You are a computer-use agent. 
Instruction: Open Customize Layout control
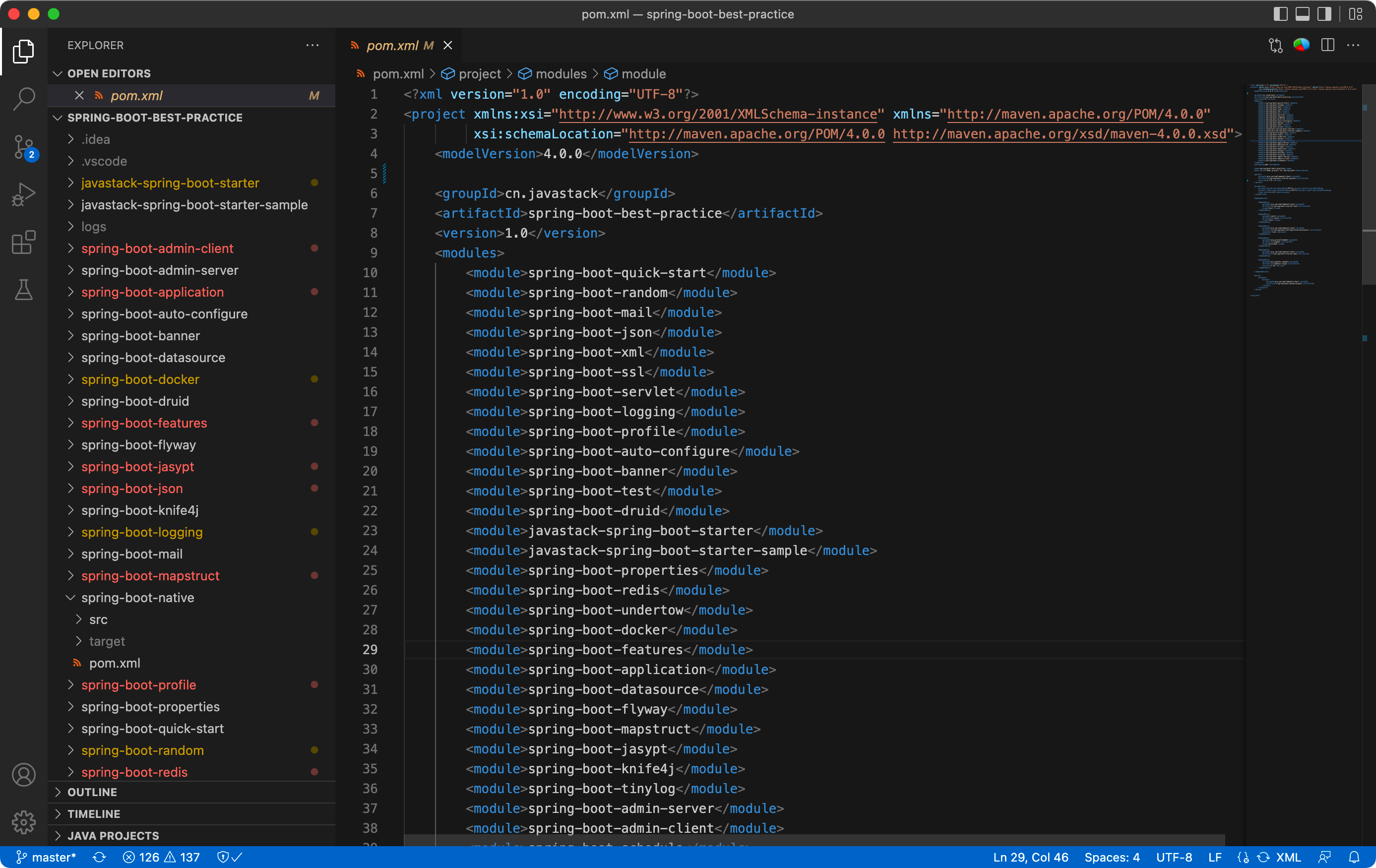1356,14
